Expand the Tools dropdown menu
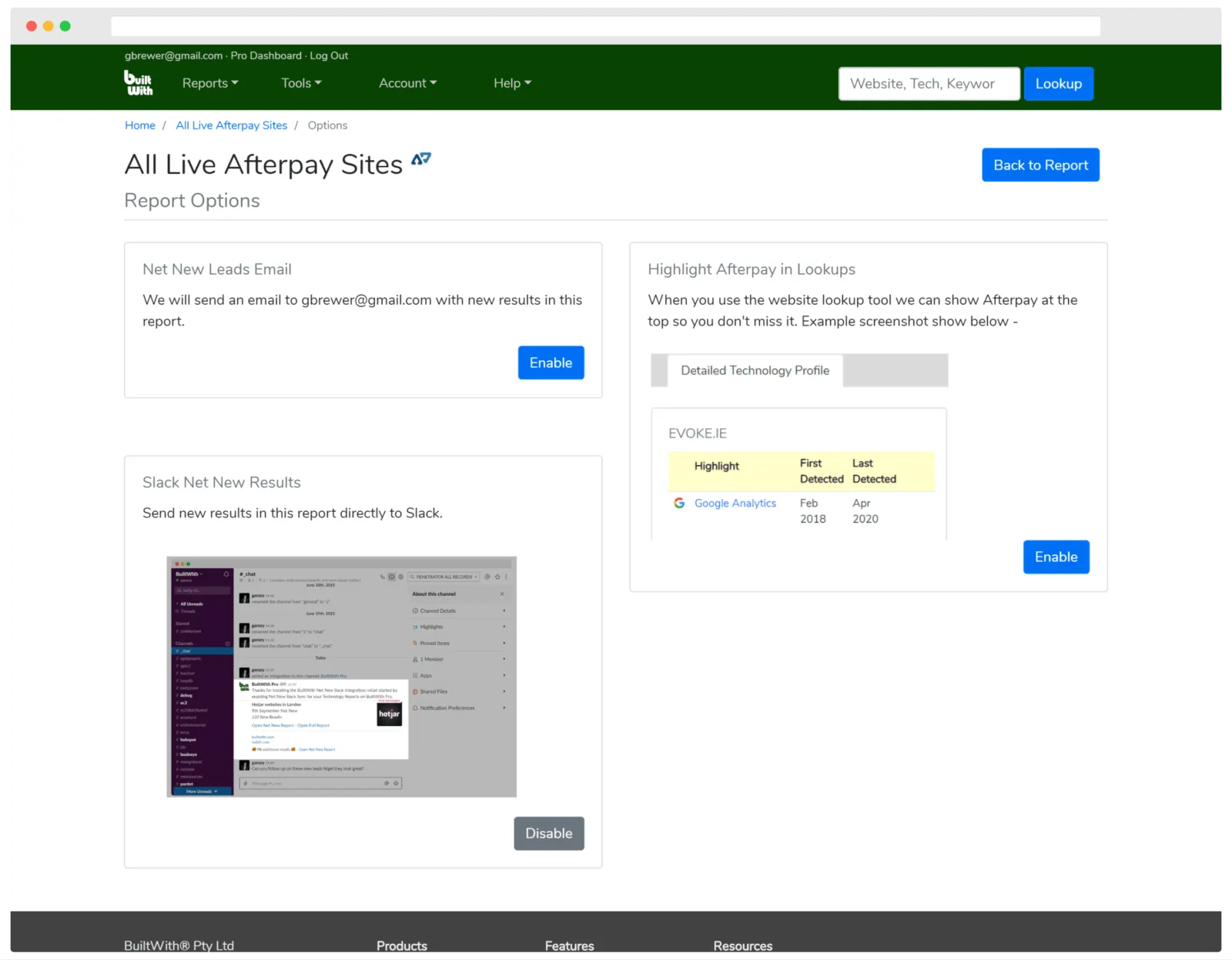Screen dimensions: 1232x960 (301, 83)
